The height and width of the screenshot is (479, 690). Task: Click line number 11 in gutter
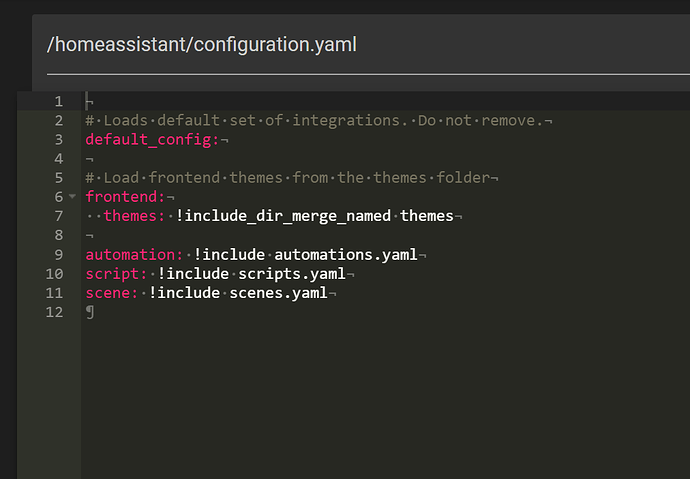pos(54,293)
